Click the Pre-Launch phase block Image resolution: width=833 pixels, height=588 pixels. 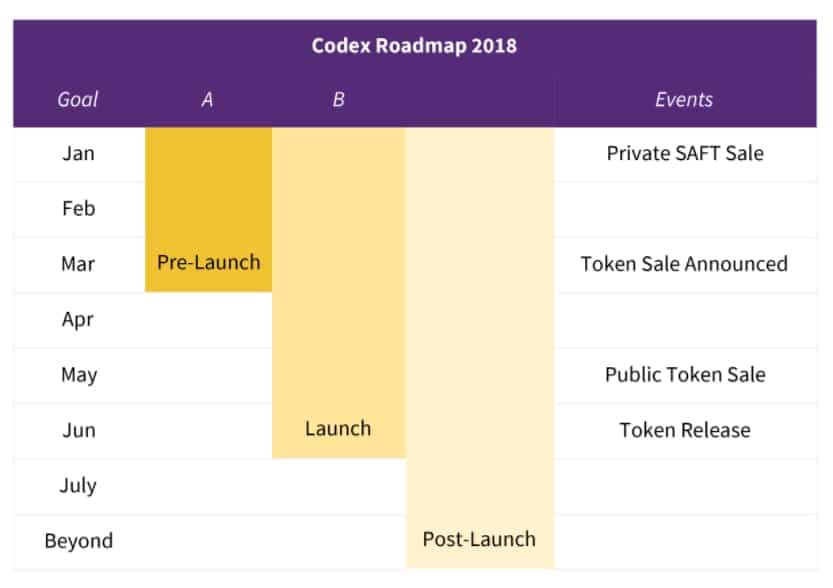click(x=208, y=262)
